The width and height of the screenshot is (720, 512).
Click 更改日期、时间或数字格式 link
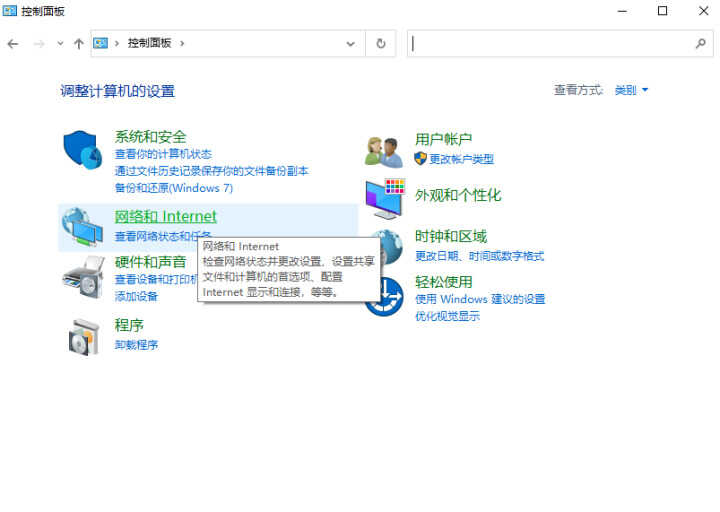[x=479, y=256]
